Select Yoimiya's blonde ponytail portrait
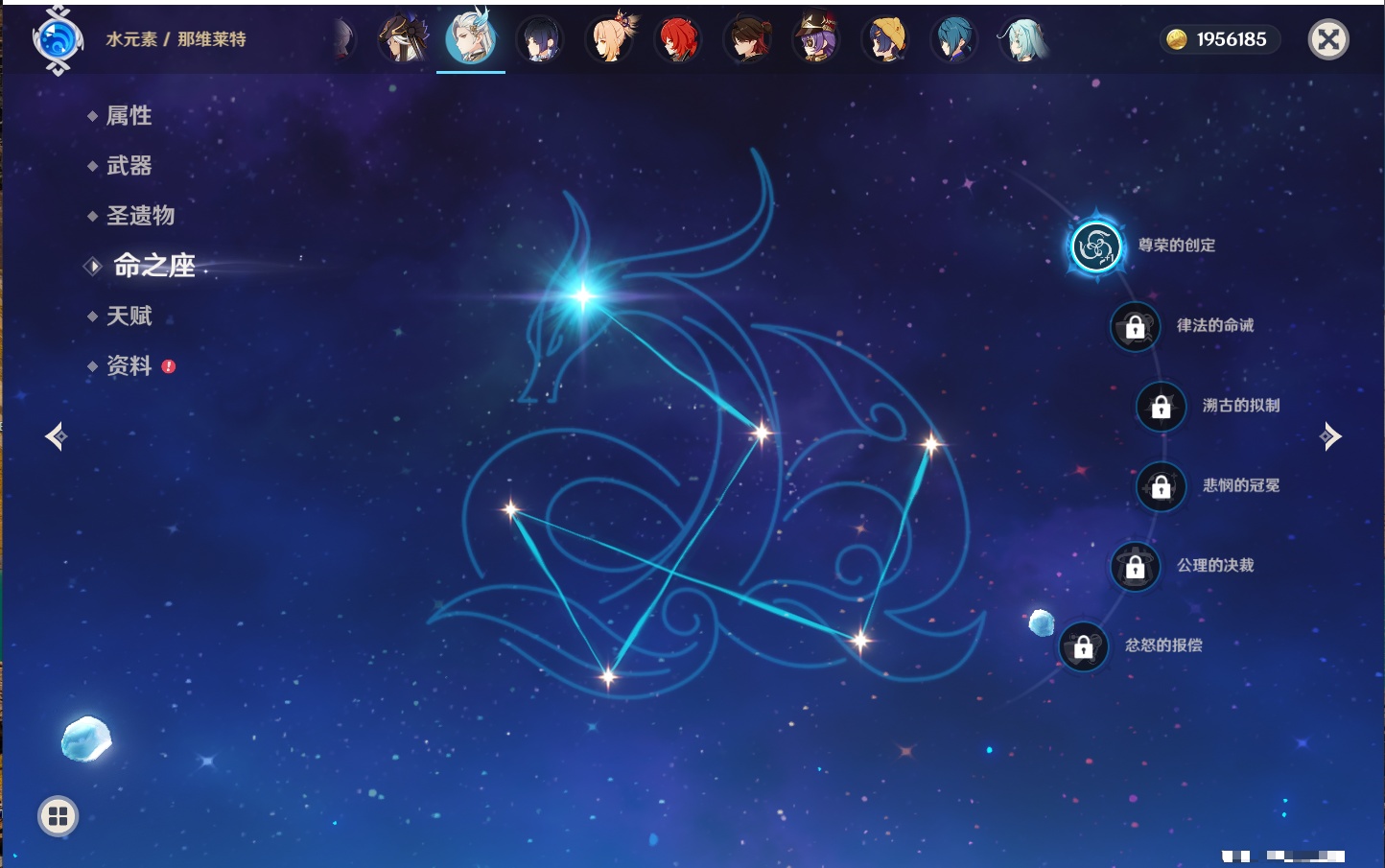This screenshot has width=1385, height=868. coord(610,39)
